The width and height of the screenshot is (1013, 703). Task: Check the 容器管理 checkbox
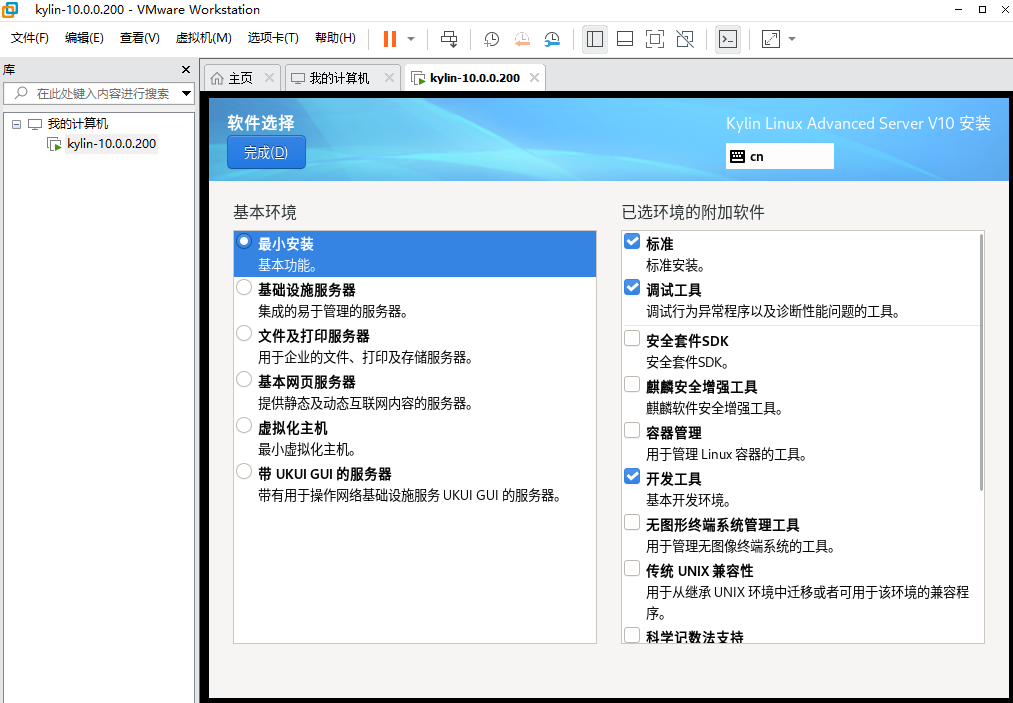tap(632, 430)
